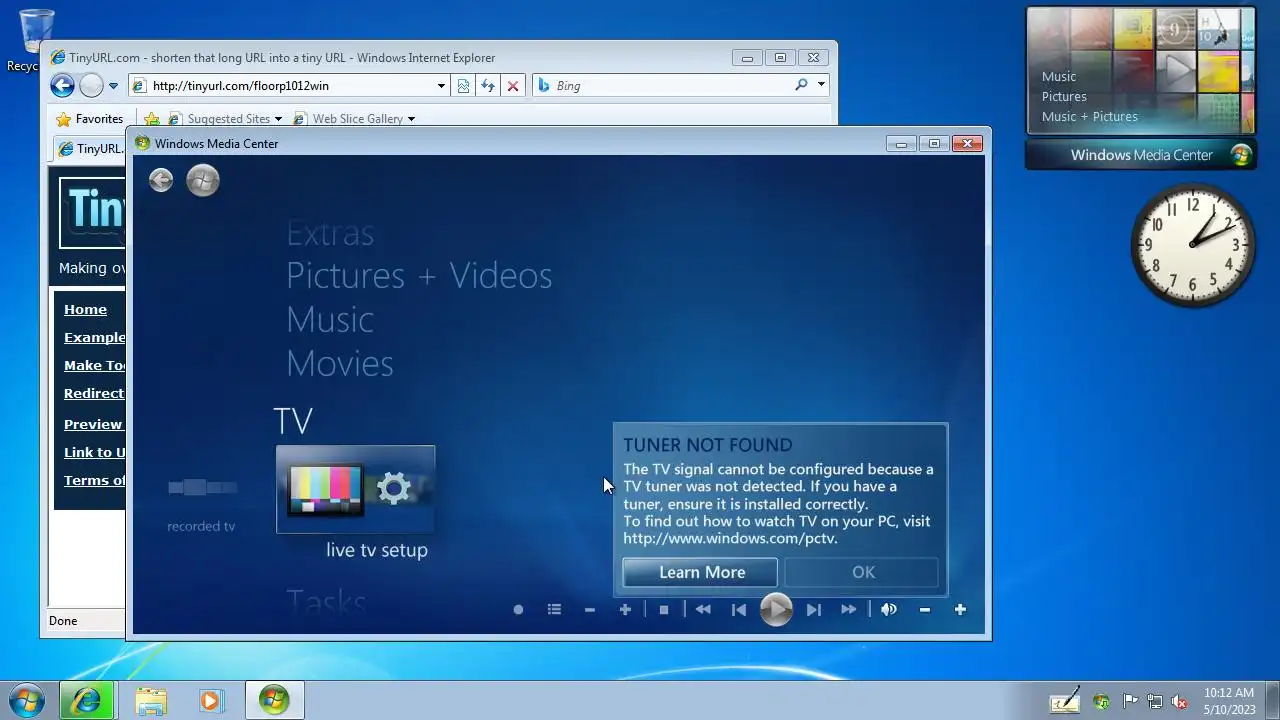Viewport: 1280px width, 720px height.
Task: Click OK in Tuner Not Found dialog
Action: (862, 572)
